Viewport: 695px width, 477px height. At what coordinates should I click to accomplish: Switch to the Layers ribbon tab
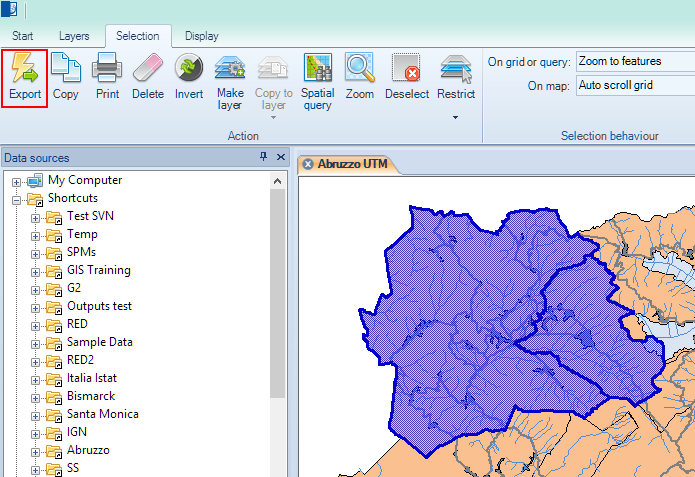point(74,36)
